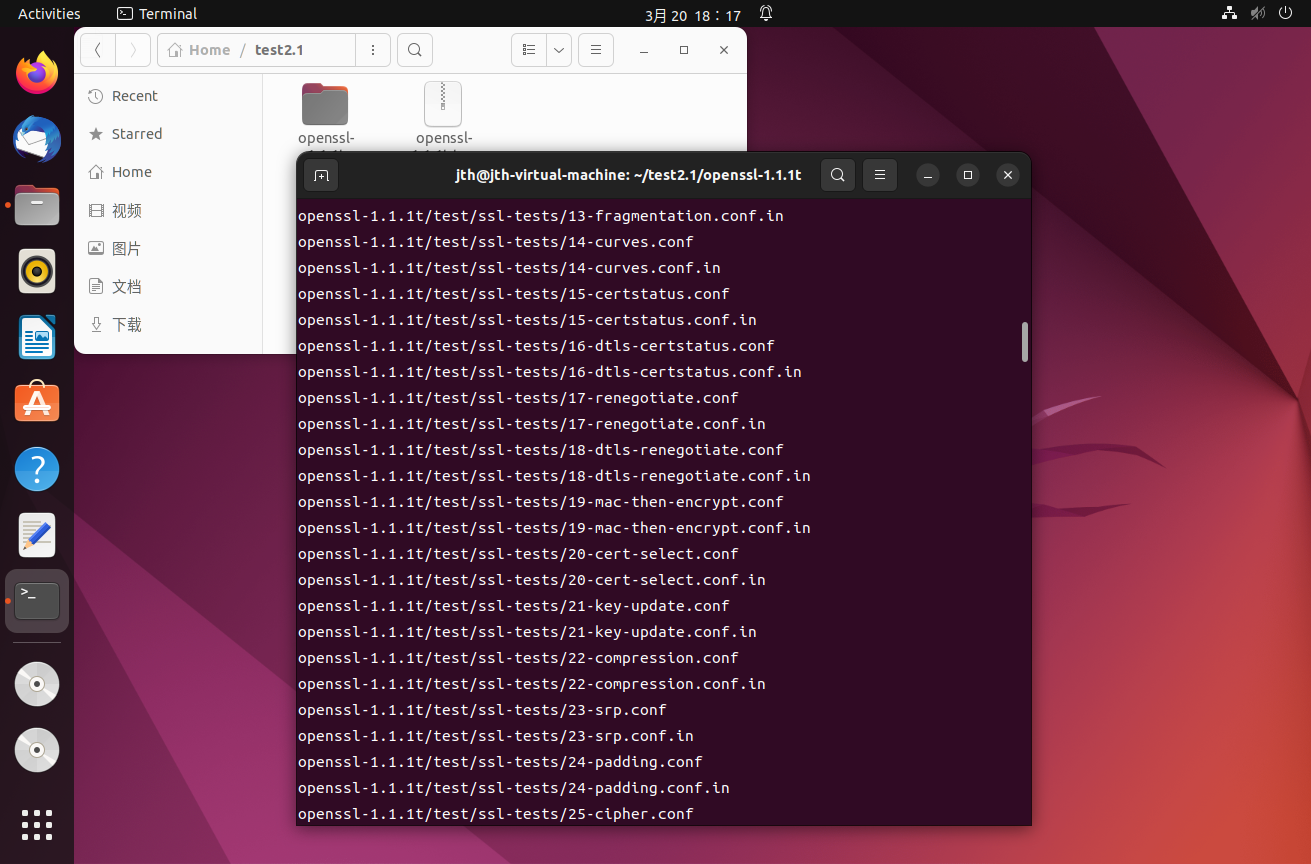The width and height of the screenshot is (1311, 864).
Task: Expand Files view options dropdown
Action: pyautogui.click(x=559, y=50)
